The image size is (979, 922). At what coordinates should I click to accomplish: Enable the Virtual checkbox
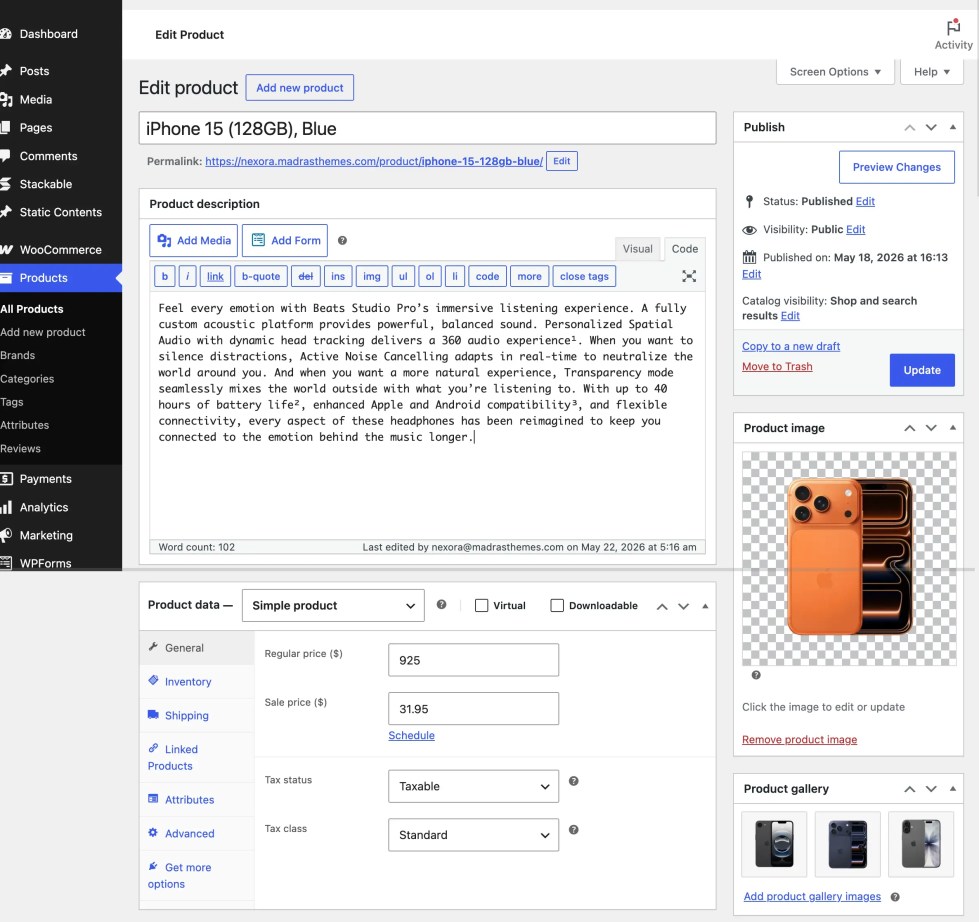481,606
